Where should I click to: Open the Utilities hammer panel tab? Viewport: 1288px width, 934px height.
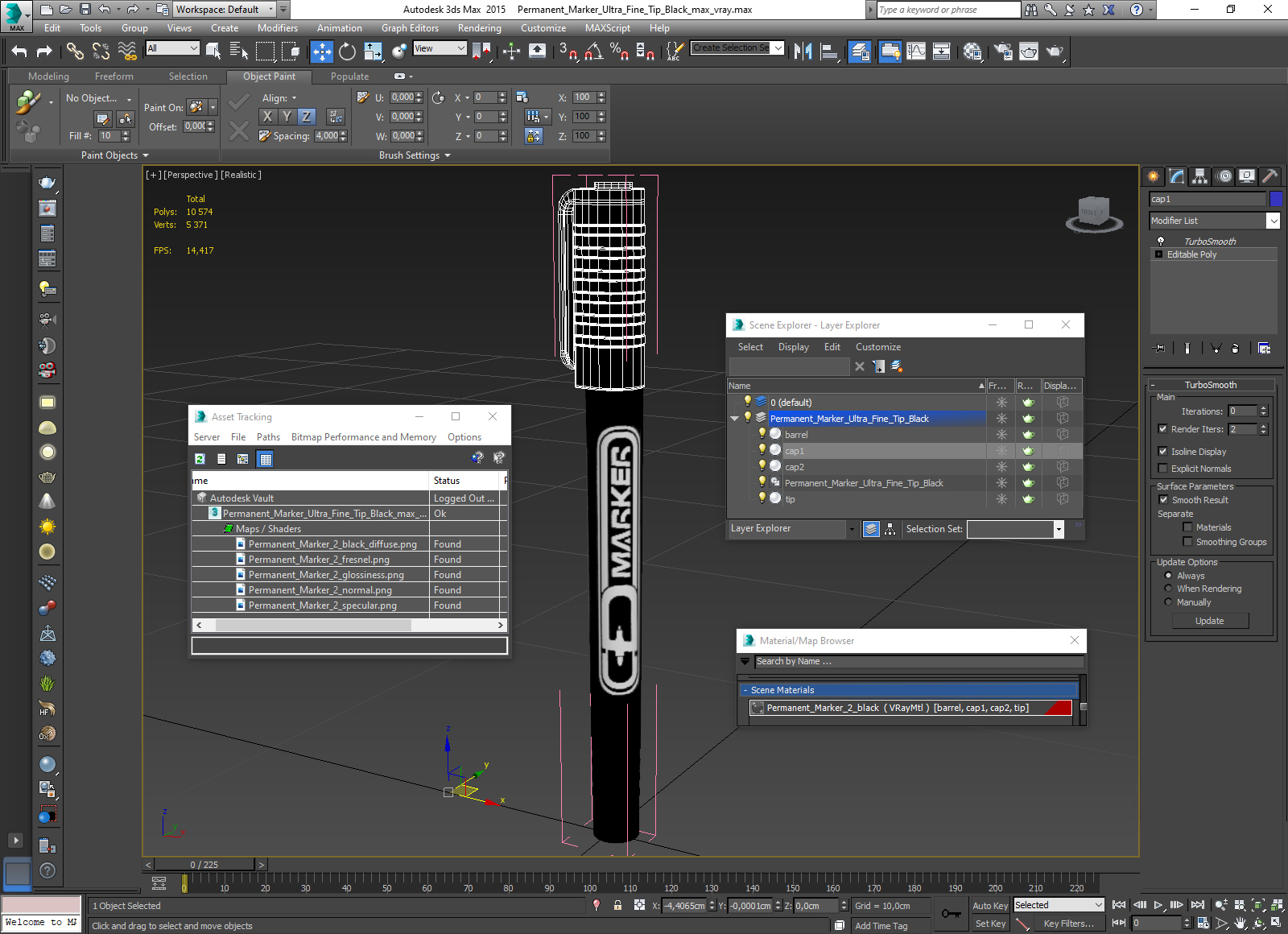[1269, 176]
